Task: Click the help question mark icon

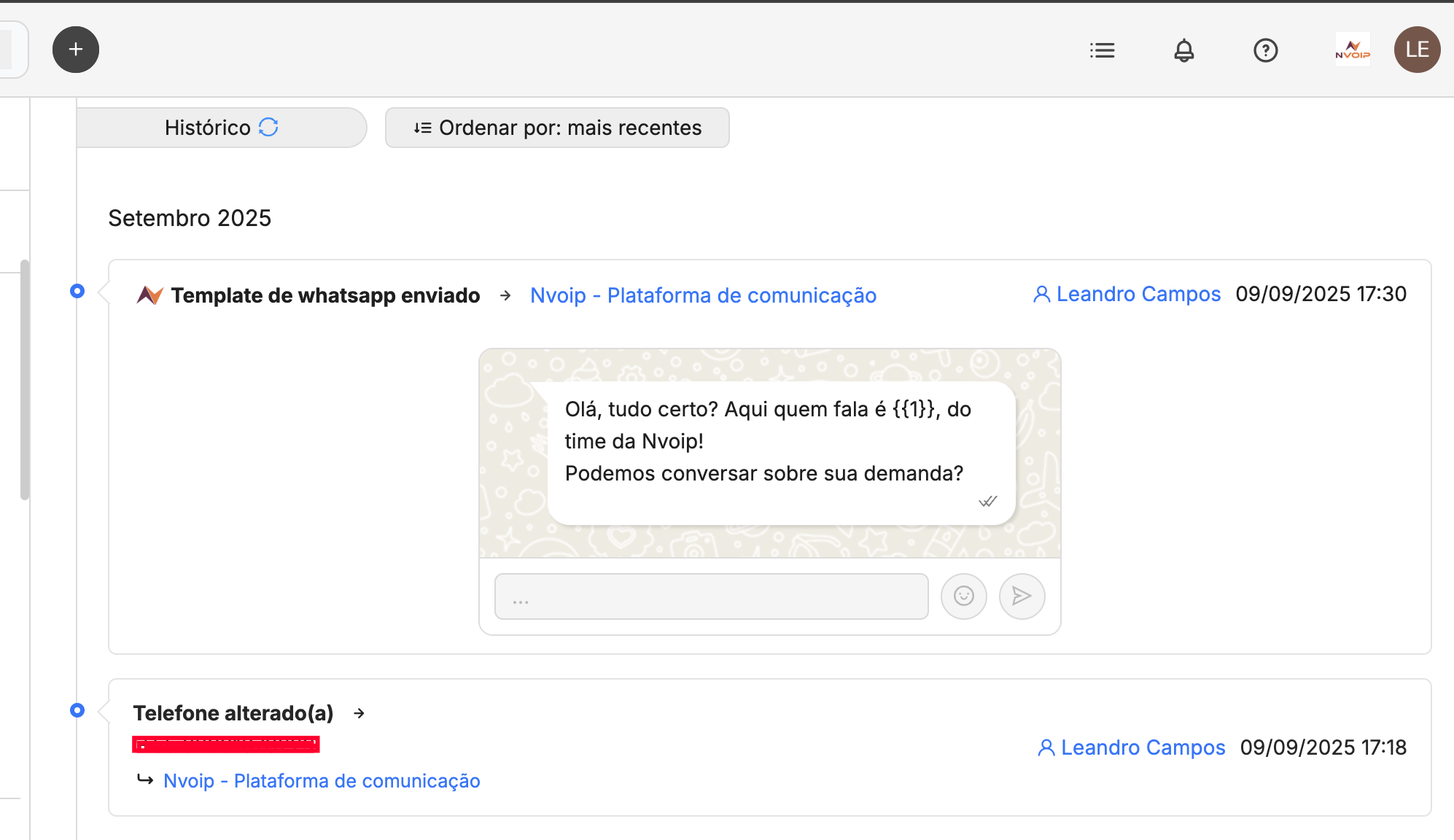Action: pos(1265,50)
